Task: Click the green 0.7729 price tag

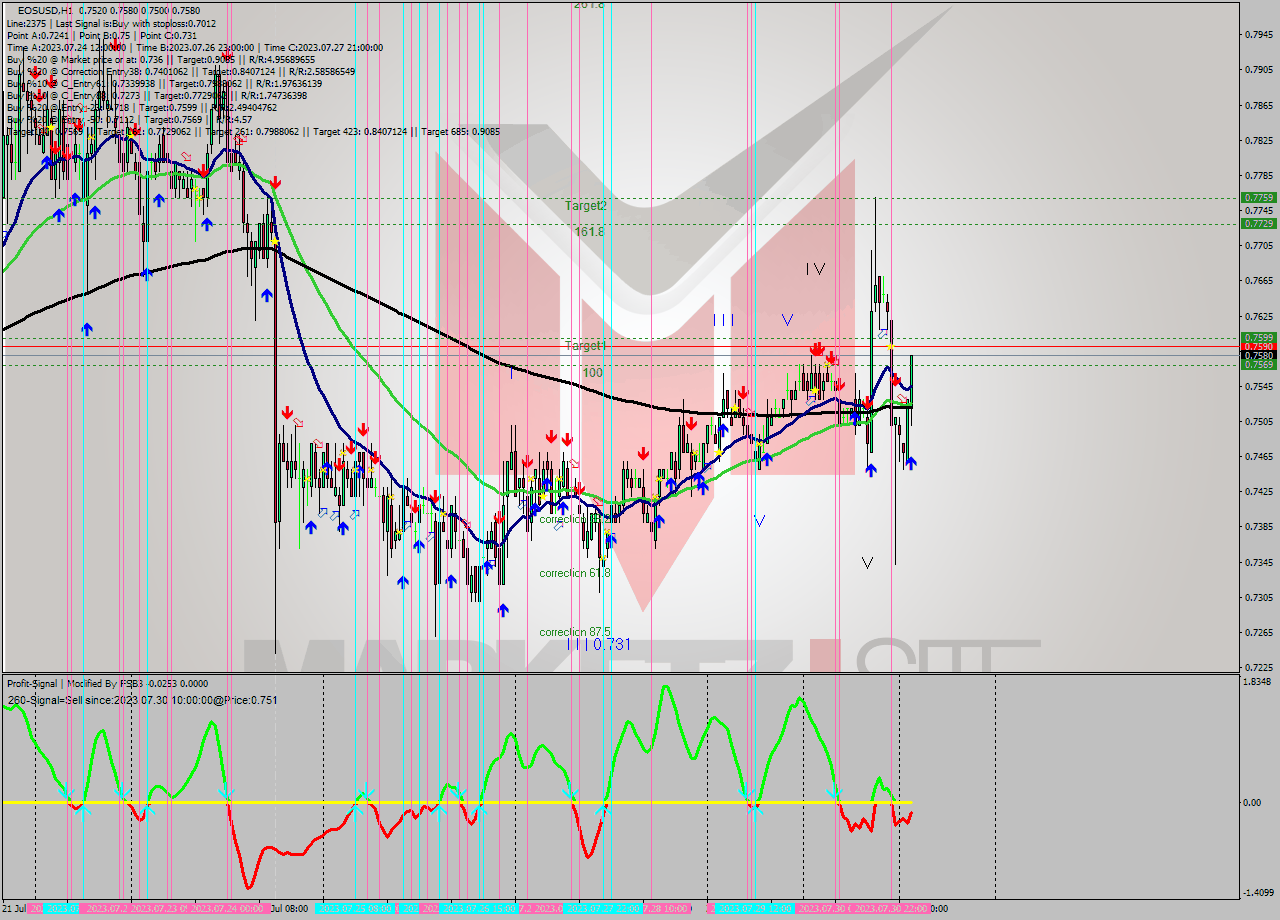Action: (1258, 224)
